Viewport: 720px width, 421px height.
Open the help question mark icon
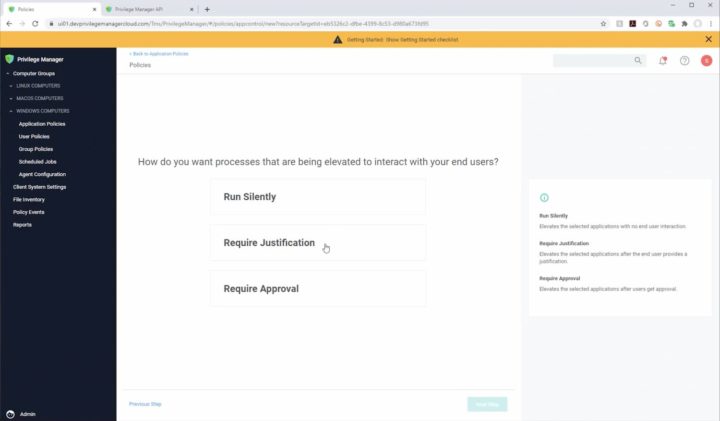[x=684, y=61]
